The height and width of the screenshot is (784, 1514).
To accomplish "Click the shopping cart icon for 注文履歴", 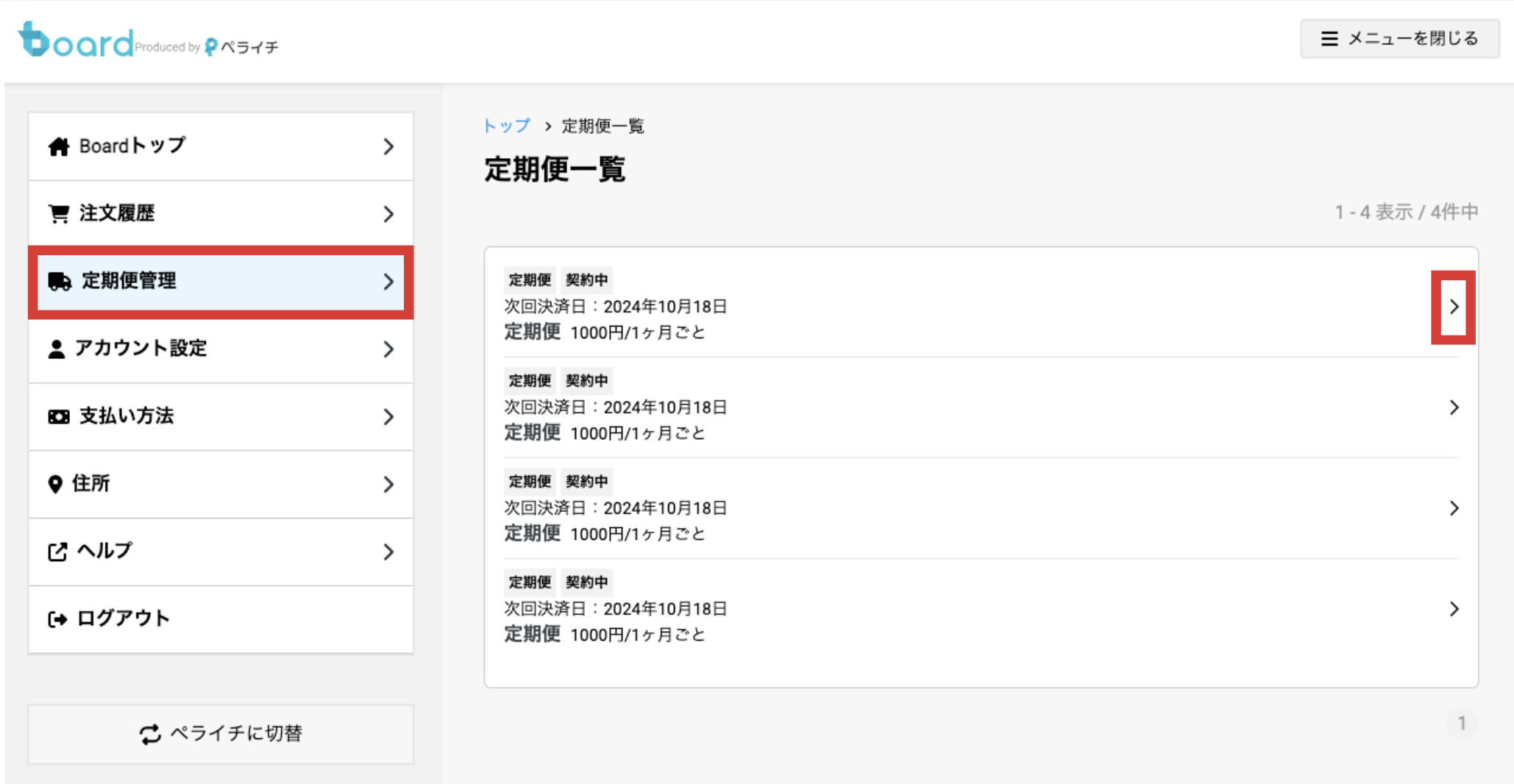I will tap(59, 214).
